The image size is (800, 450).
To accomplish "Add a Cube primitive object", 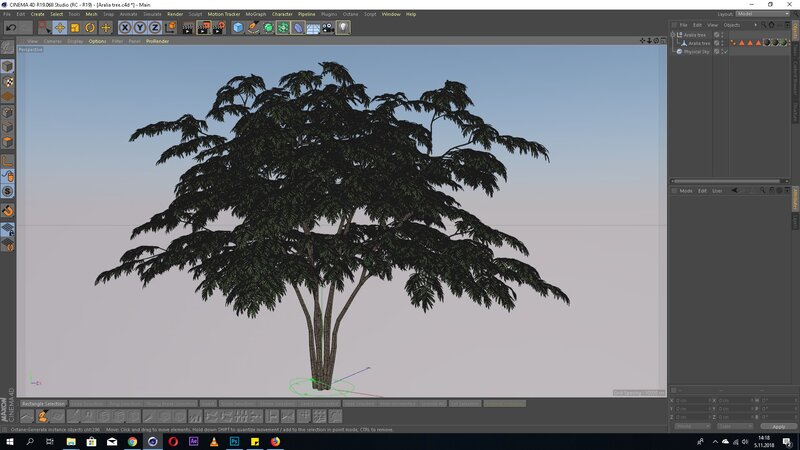I will tap(238, 28).
